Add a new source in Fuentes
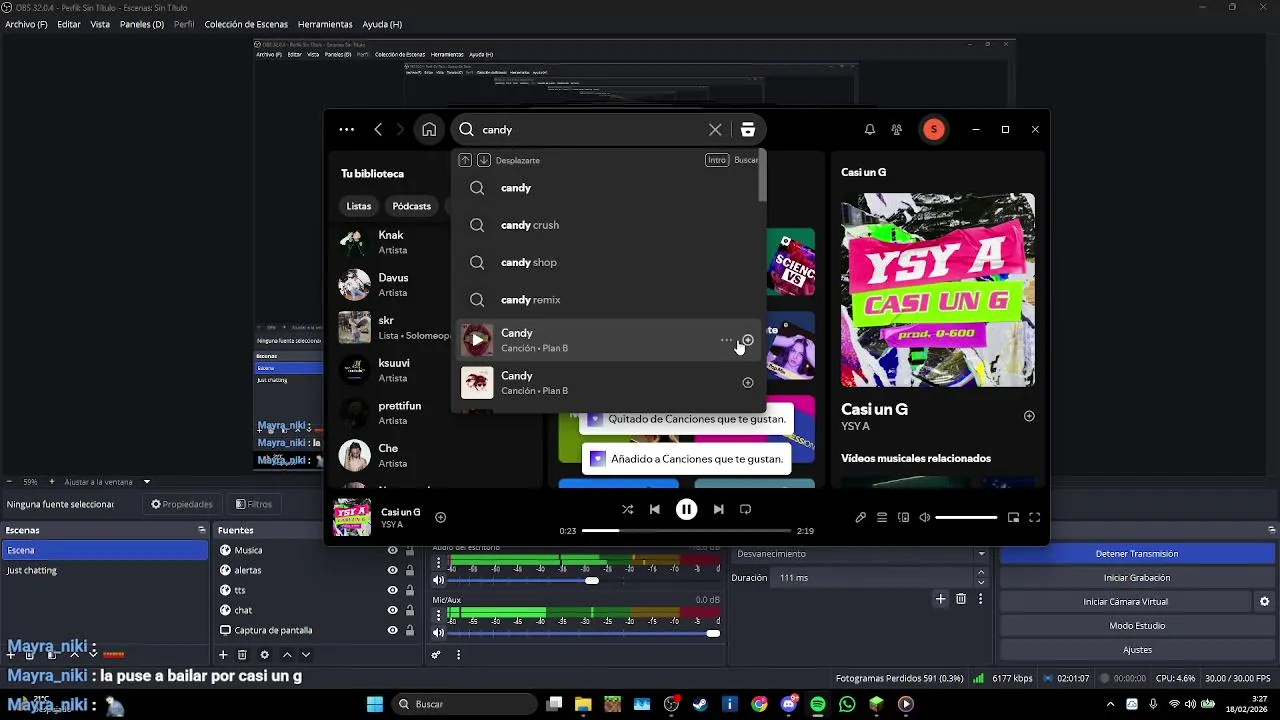The width and height of the screenshot is (1280, 720). coord(223,655)
